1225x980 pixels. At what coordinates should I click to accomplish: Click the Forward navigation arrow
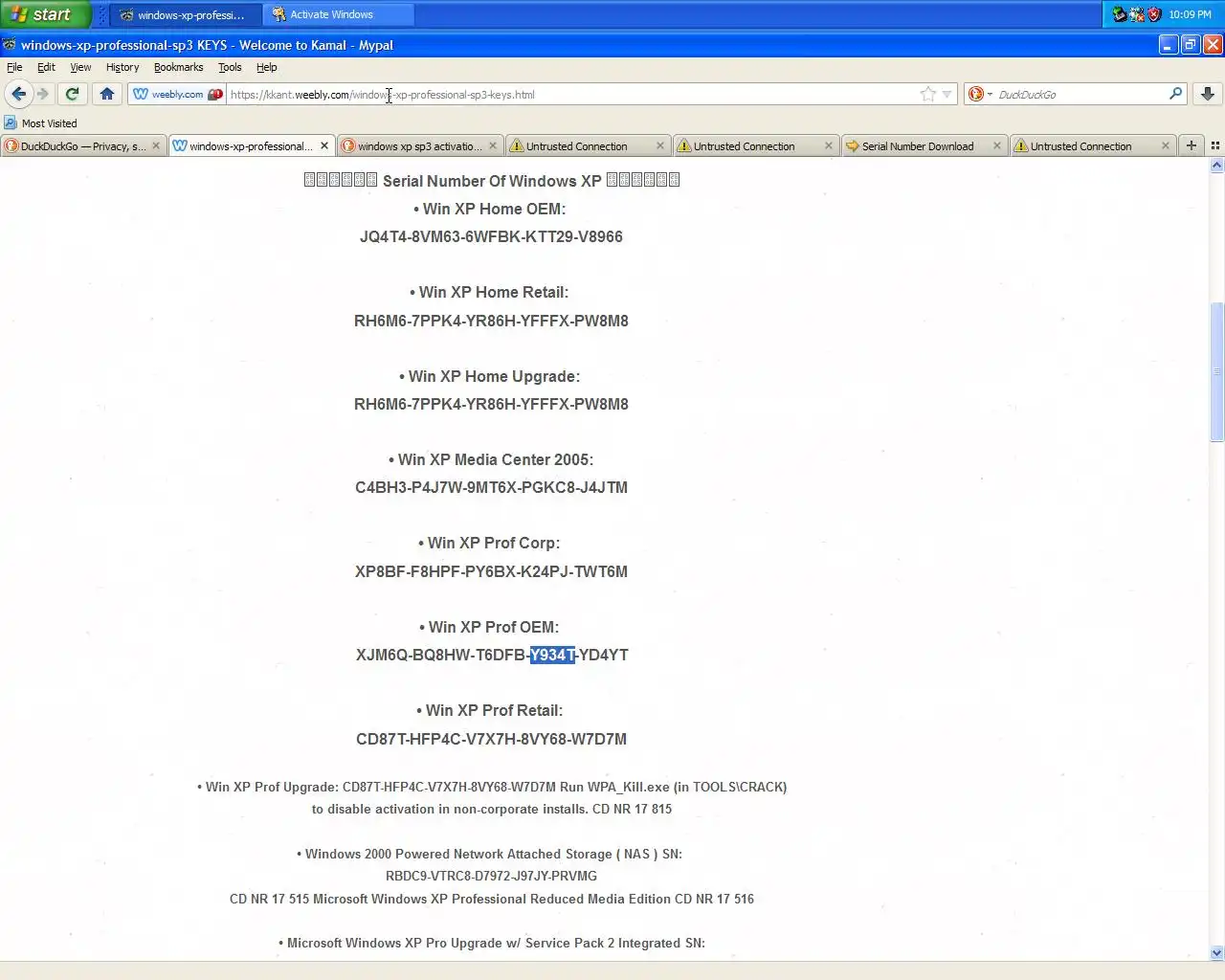pyautogui.click(x=43, y=94)
